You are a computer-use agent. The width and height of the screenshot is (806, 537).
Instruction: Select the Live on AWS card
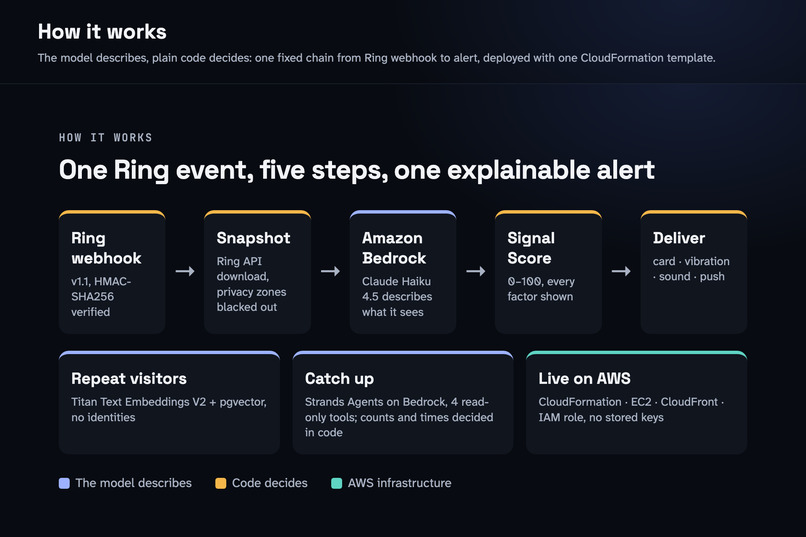click(636, 402)
